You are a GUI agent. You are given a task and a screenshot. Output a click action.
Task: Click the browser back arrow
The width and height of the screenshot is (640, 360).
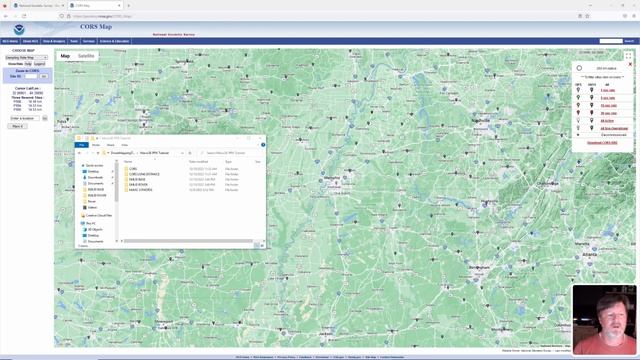coord(6,16)
